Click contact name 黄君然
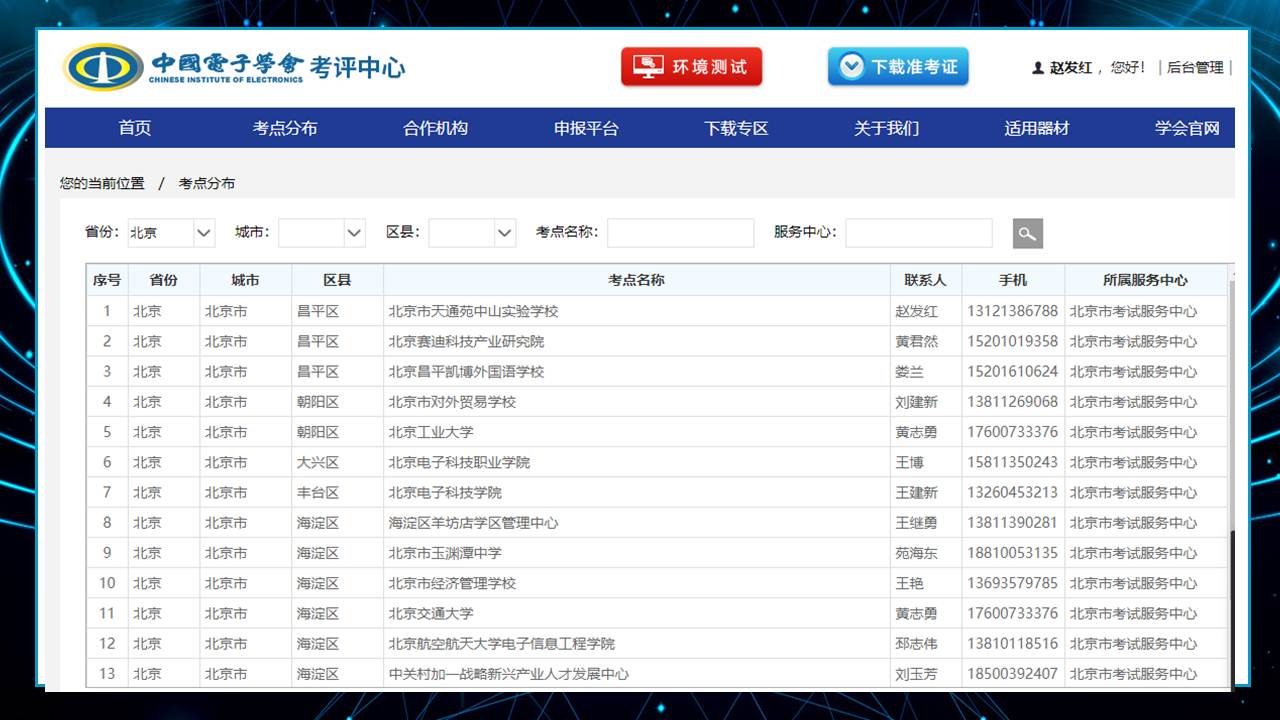The height and width of the screenshot is (720, 1280). point(917,341)
